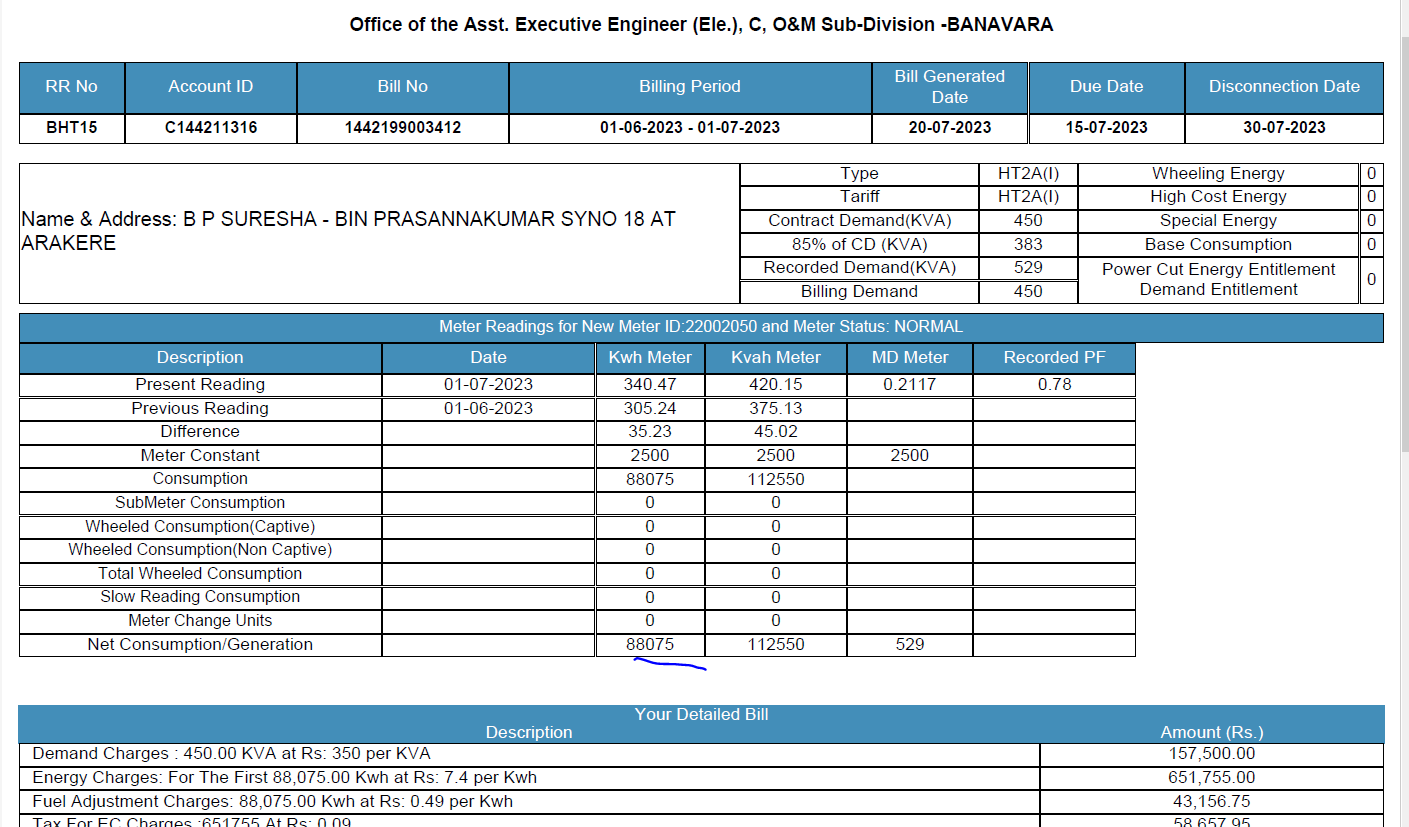Select demand charges amount 157,500.00
1409x827 pixels.
pos(1212,755)
